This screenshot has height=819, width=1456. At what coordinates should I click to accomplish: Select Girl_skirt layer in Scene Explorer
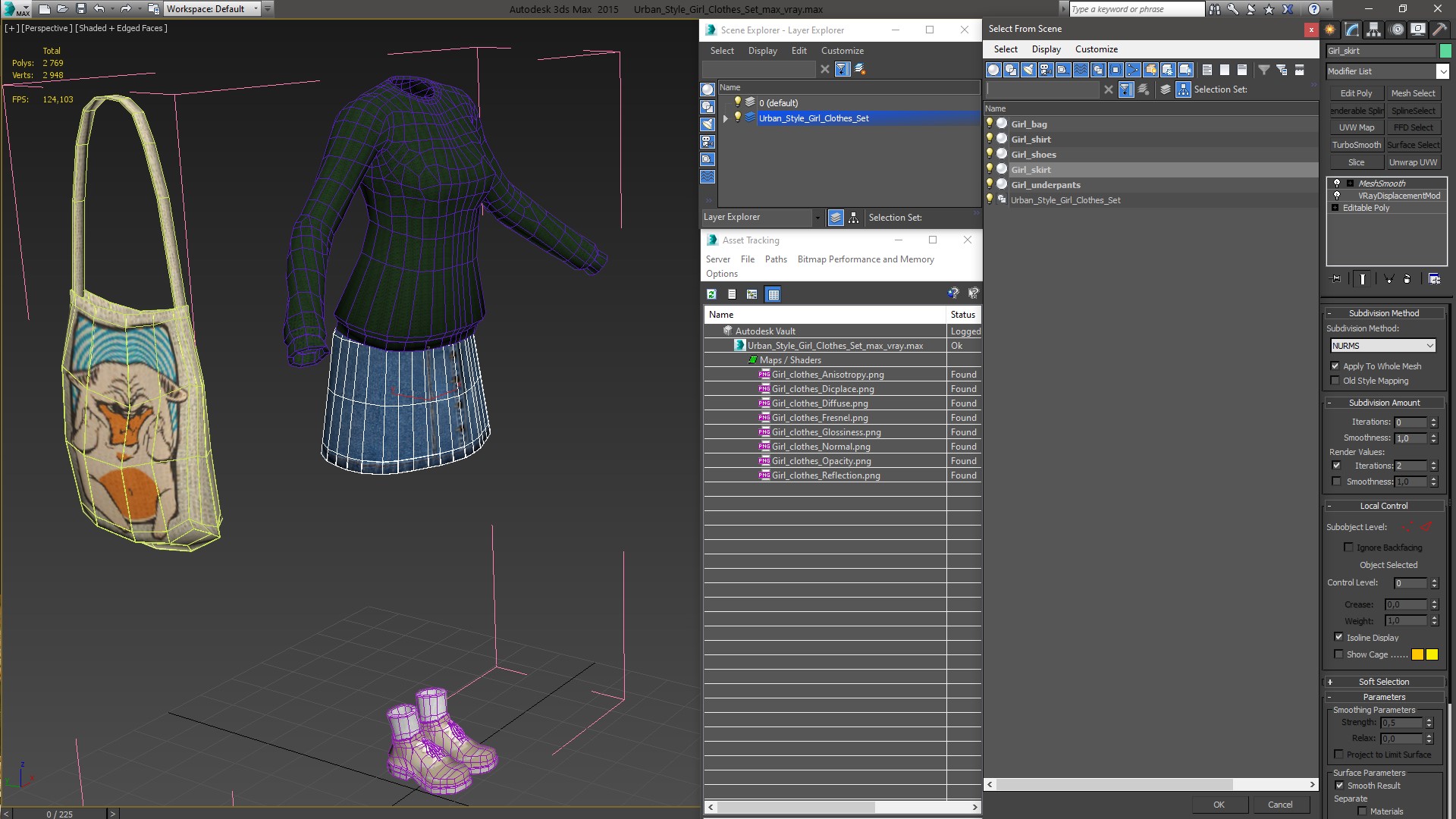[1030, 169]
